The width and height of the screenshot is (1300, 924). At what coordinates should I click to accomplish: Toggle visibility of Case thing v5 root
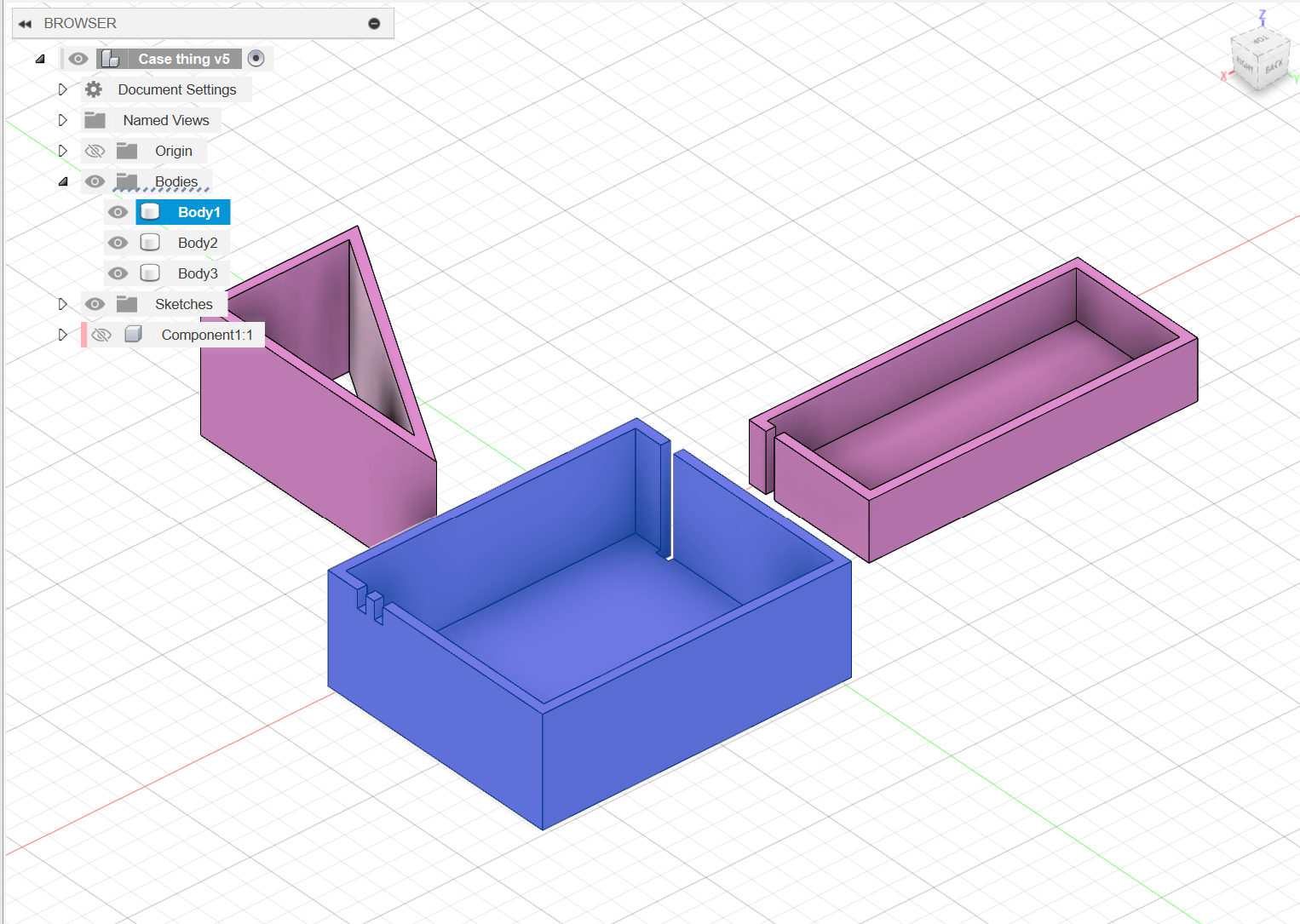click(x=78, y=59)
